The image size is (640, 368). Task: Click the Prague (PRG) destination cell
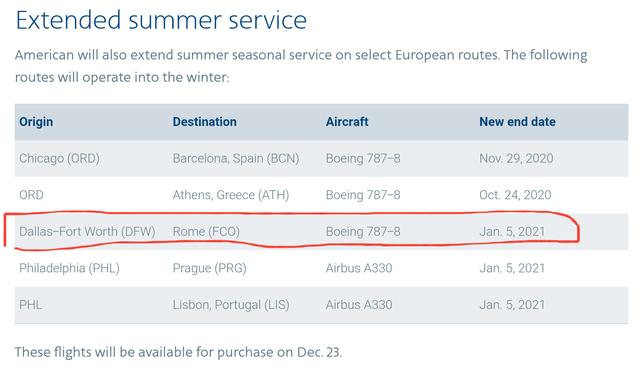(x=209, y=268)
